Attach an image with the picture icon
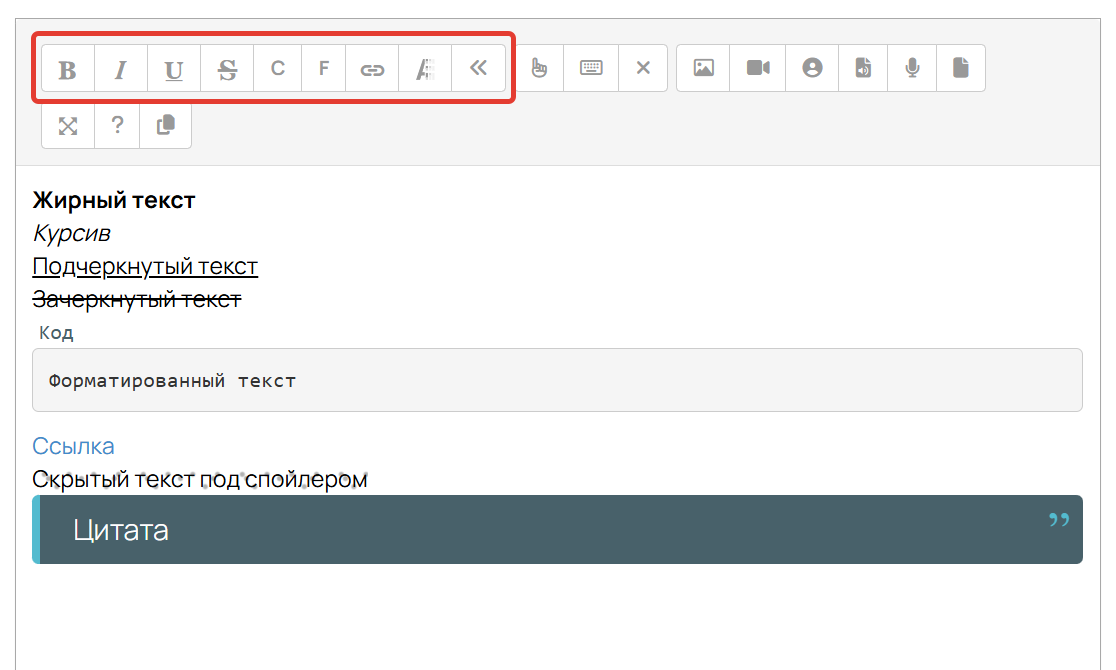This screenshot has height=670, width=1116. click(x=703, y=68)
